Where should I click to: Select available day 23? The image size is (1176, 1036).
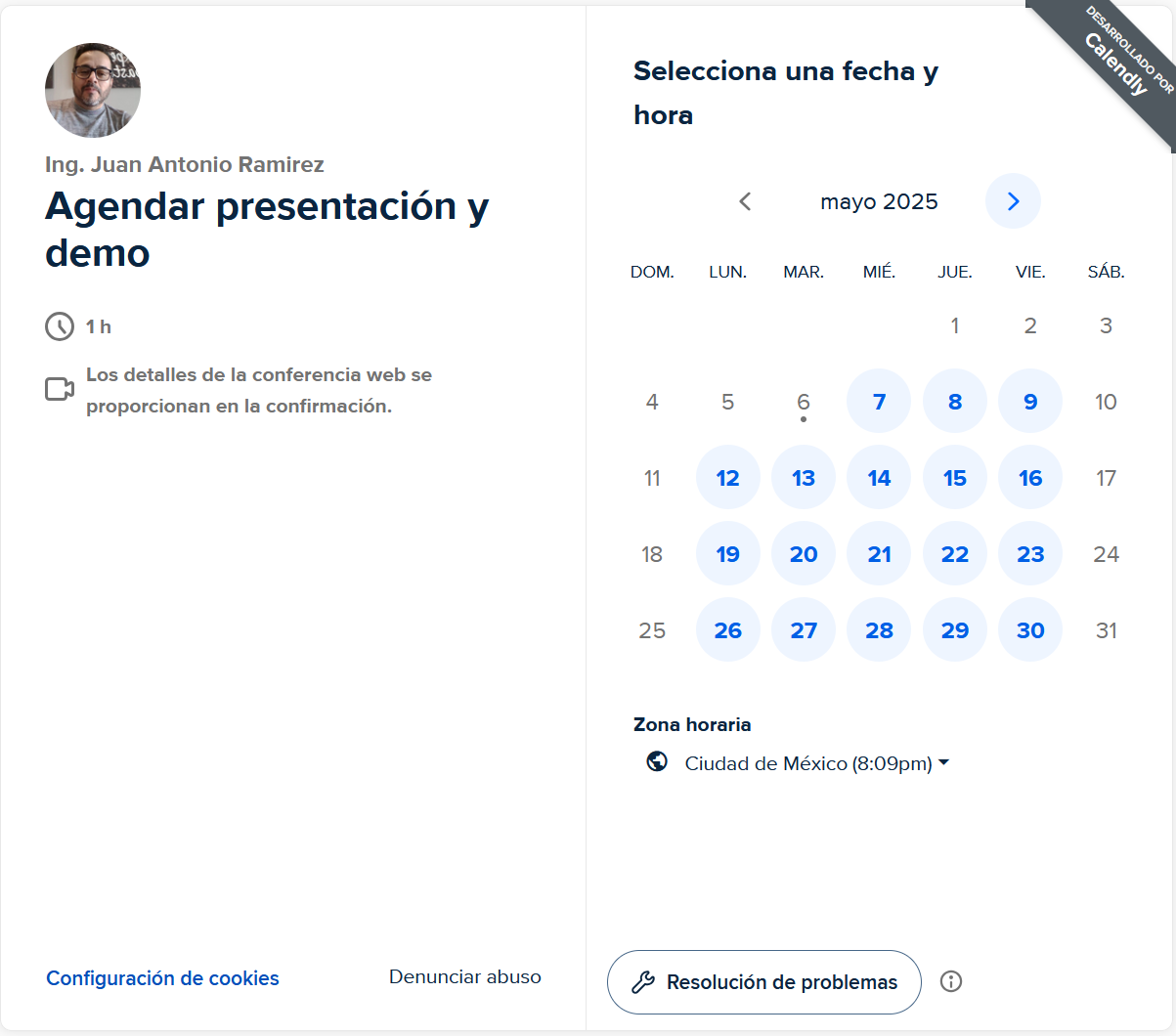(x=1030, y=554)
